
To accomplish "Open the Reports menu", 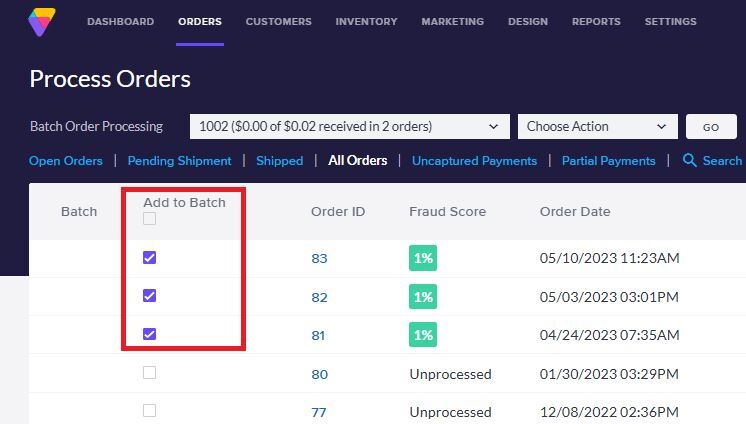I will coord(596,21).
